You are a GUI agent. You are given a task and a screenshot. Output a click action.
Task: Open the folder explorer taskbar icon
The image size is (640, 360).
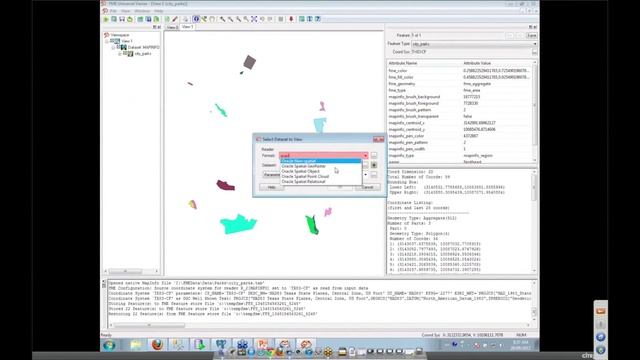coord(136,345)
